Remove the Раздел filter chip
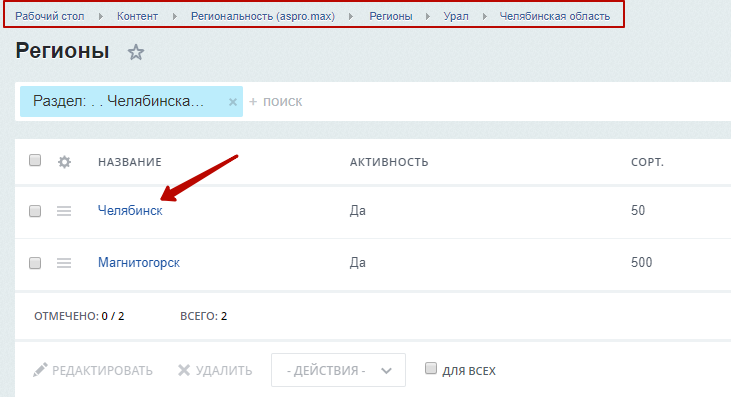Image resolution: width=731 pixels, height=397 pixels. pos(233,102)
